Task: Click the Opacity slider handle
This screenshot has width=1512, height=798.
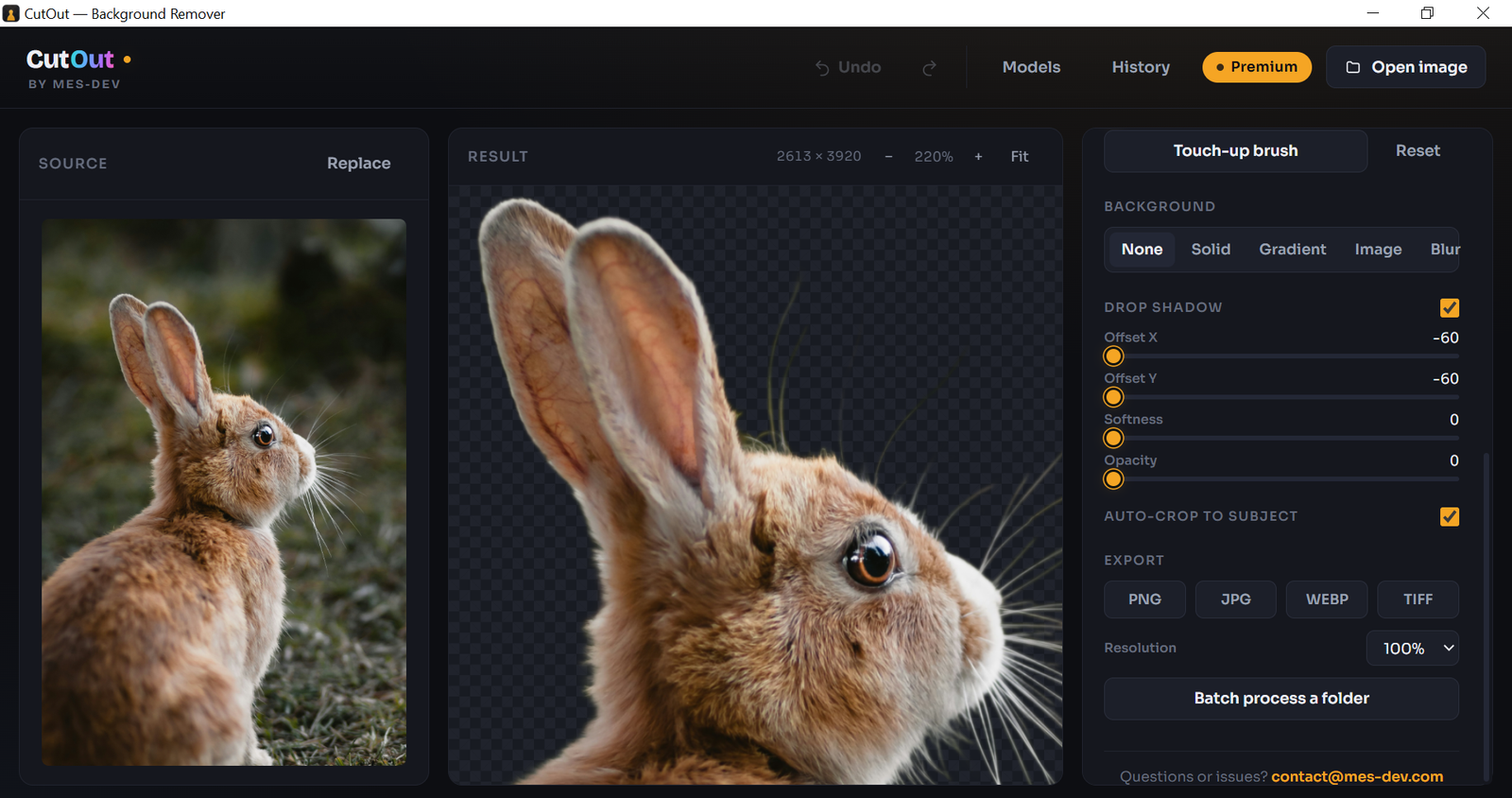Action: click(x=1113, y=479)
